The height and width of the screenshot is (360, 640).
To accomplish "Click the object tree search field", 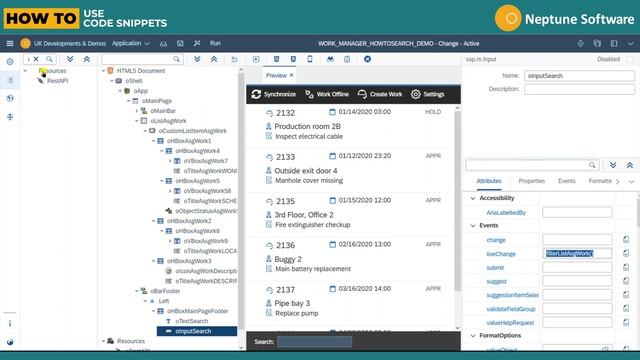I will (x=141, y=59).
